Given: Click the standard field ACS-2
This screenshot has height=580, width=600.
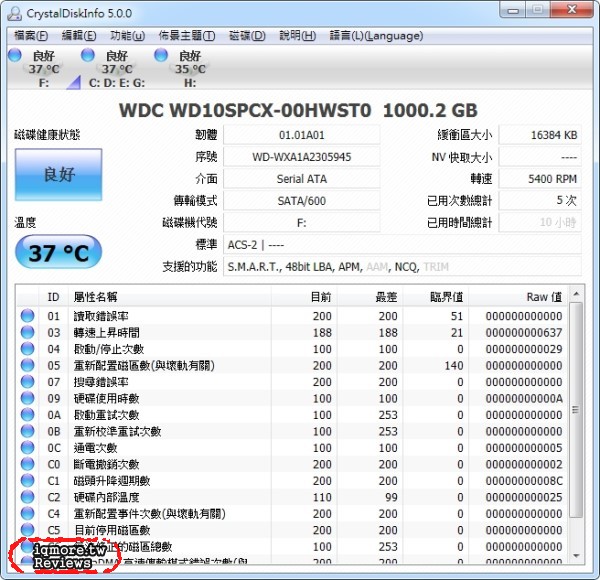Looking at the screenshot, I should 402,244.
